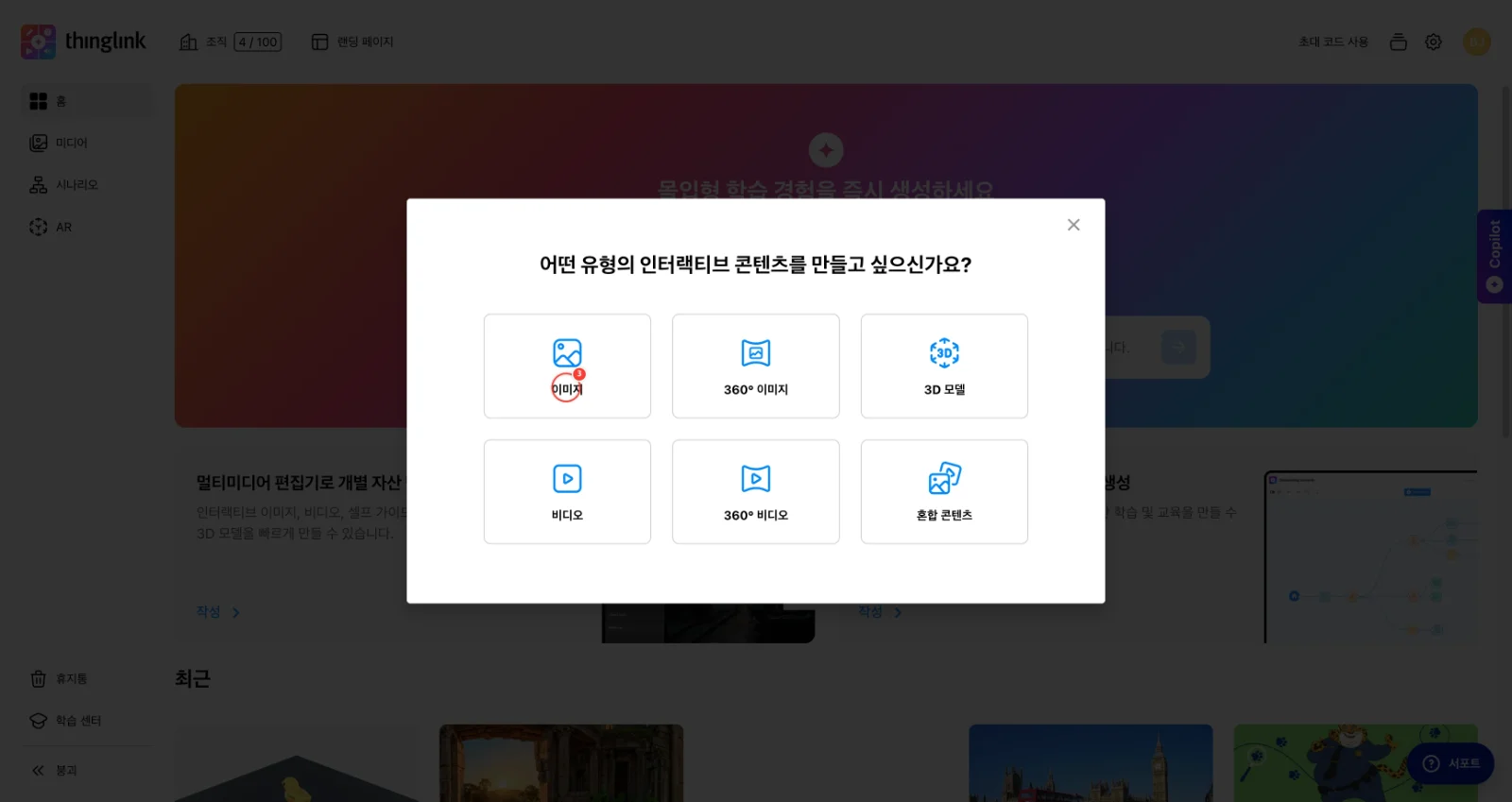The image size is (1512, 802).
Task: Open the 서포트 support button
Action: [1451, 763]
